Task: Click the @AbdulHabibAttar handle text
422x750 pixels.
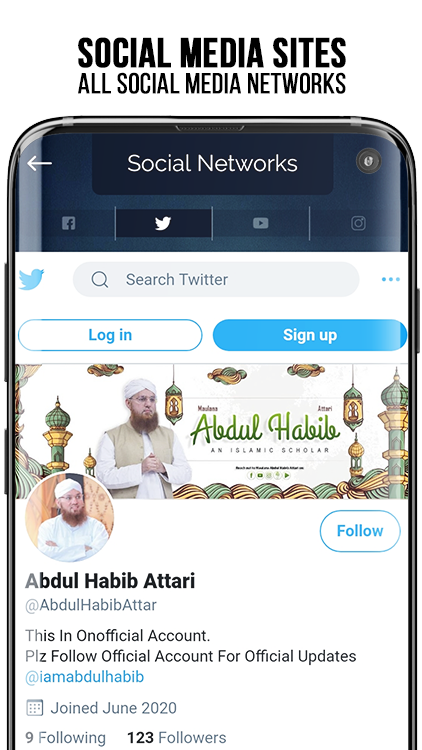Action: pyautogui.click(x=91, y=605)
